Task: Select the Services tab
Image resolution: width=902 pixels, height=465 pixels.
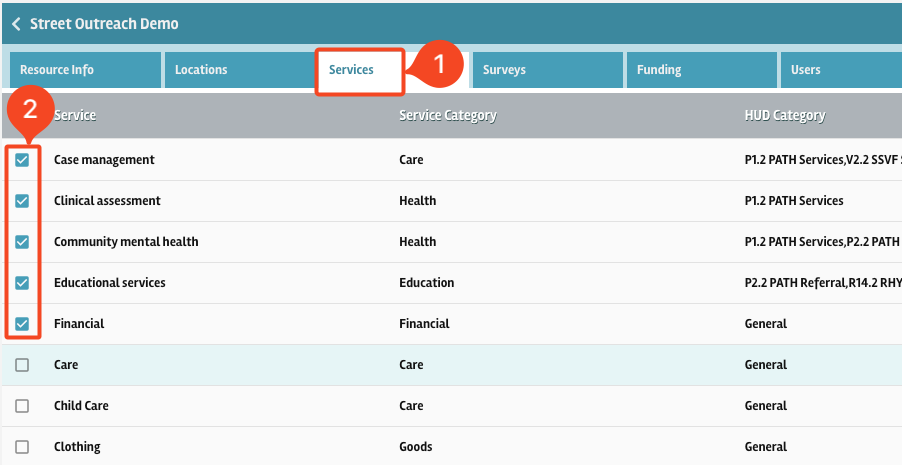Action: click(352, 70)
